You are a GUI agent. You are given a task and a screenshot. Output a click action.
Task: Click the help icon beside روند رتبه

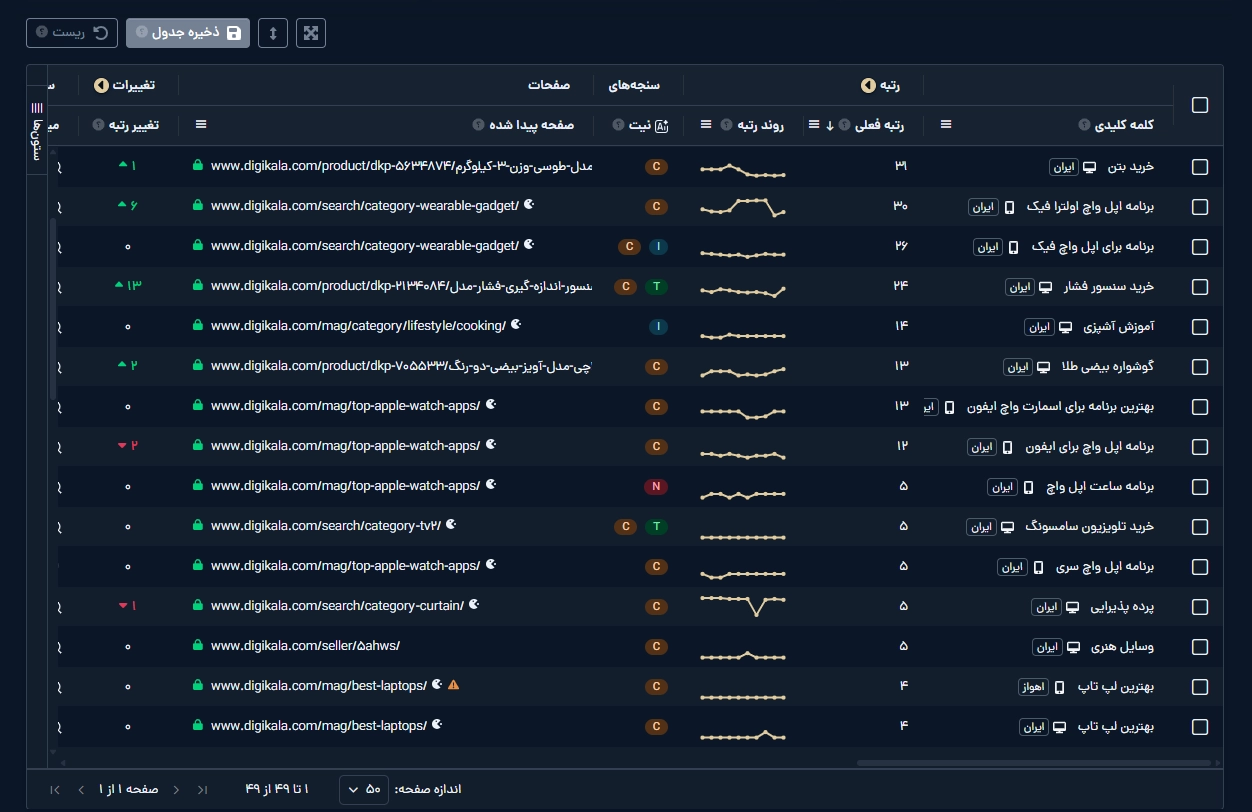click(x=728, y=125)
